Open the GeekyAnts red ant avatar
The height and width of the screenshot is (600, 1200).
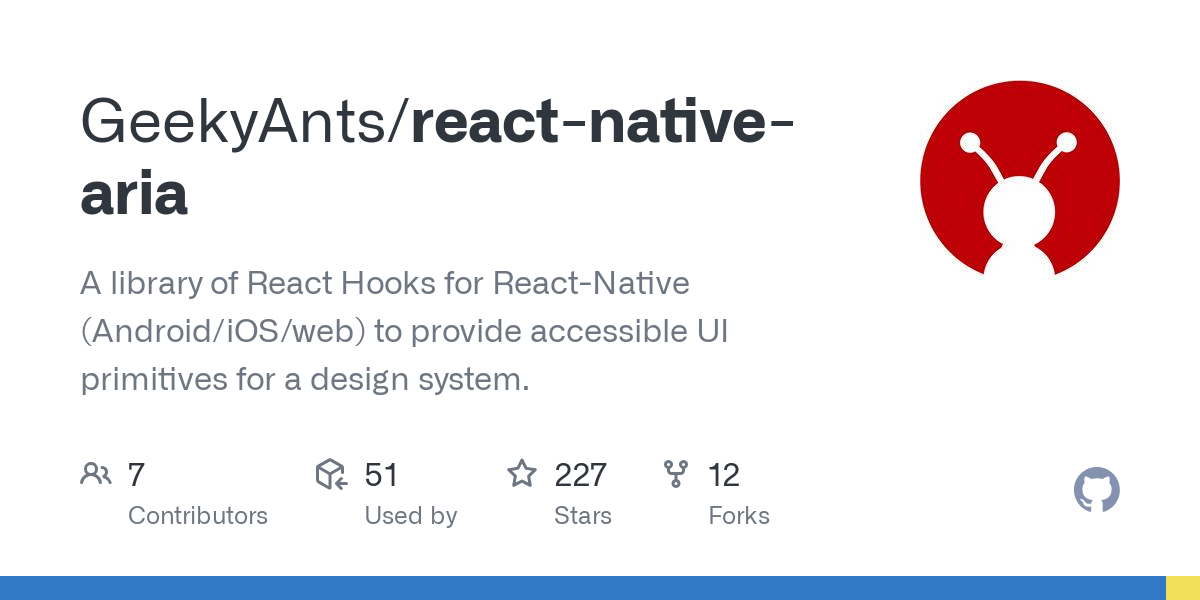click(1019, 180)
